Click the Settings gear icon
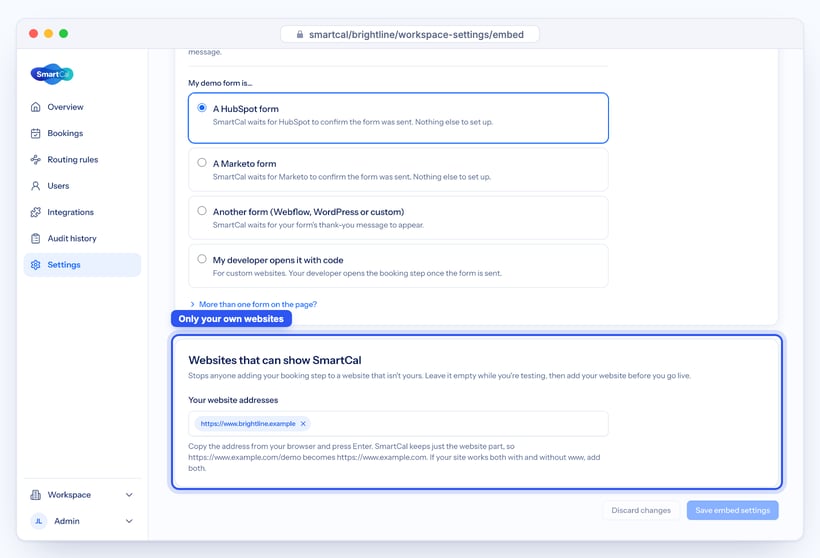The width and height of the screenshot is (820, 558). (36, 265)
